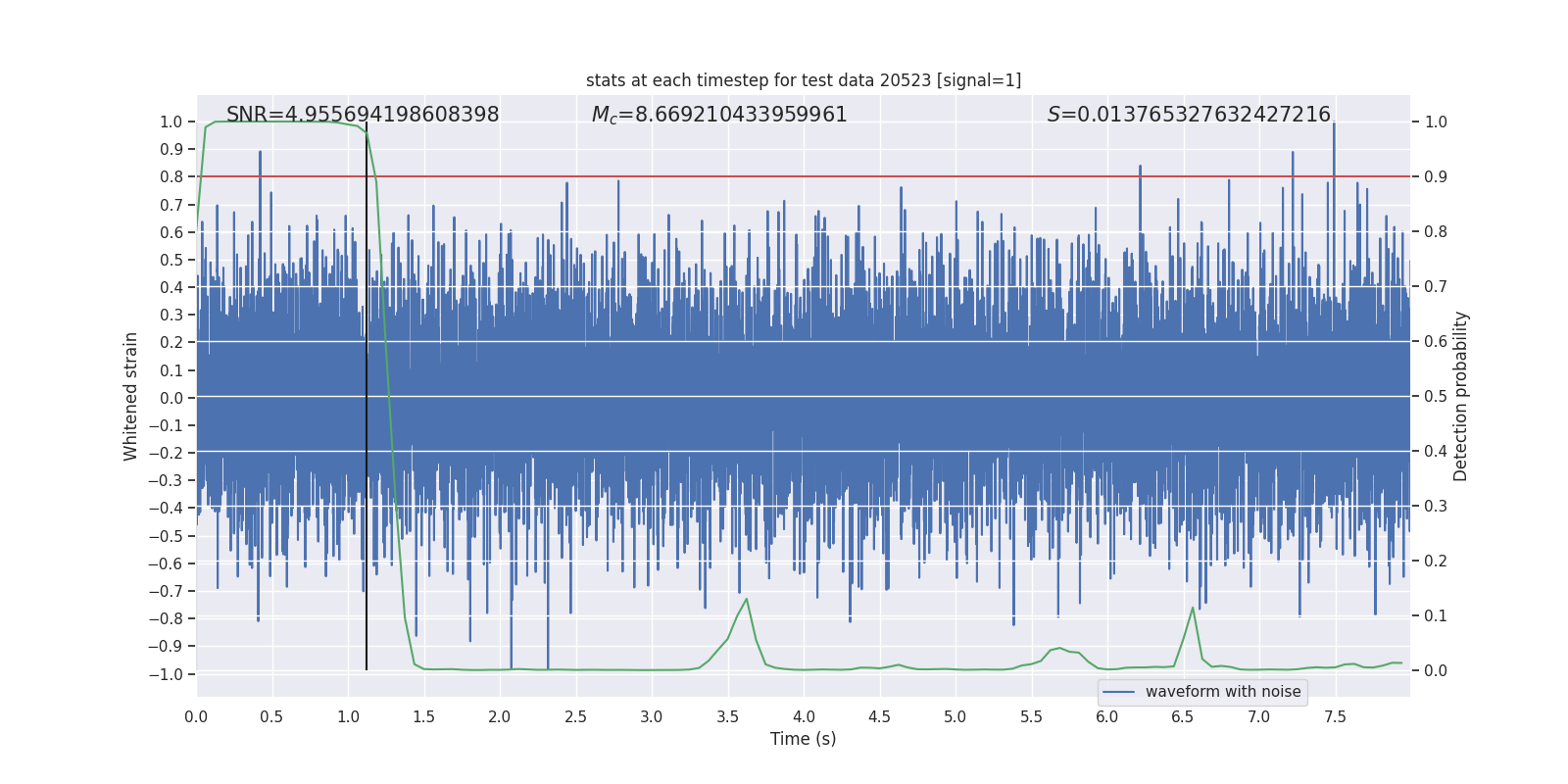Viewport: 1568px width, 784px height.
Task: Click the −0.8 tick on the whitened strain axis
Action: point(166,618)
